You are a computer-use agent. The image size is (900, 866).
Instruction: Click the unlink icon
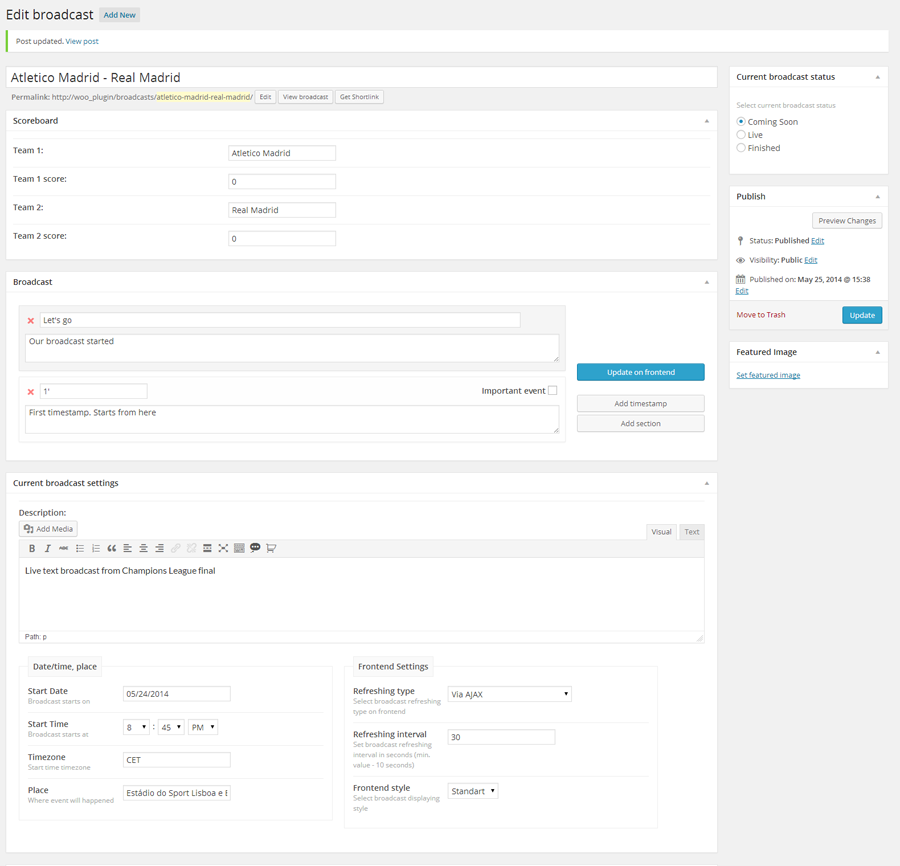192,548
